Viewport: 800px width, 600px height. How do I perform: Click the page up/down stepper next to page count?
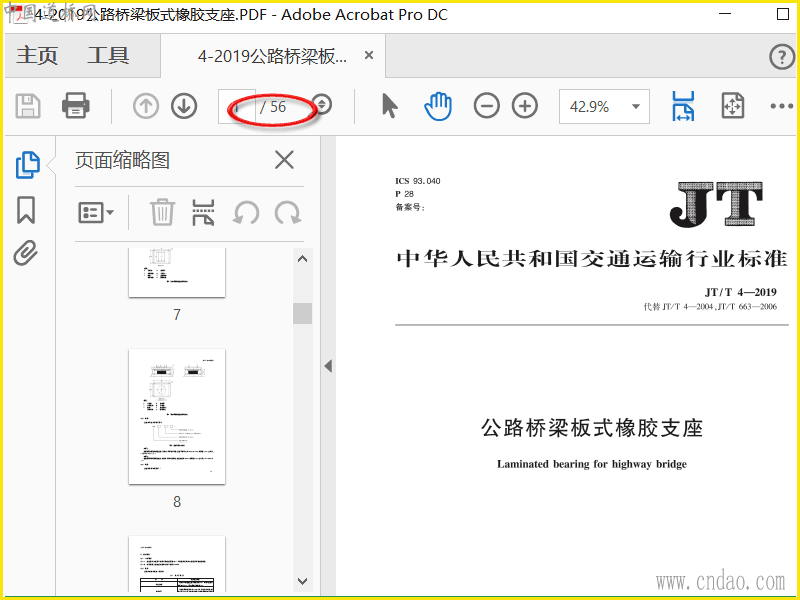point(322,105)
